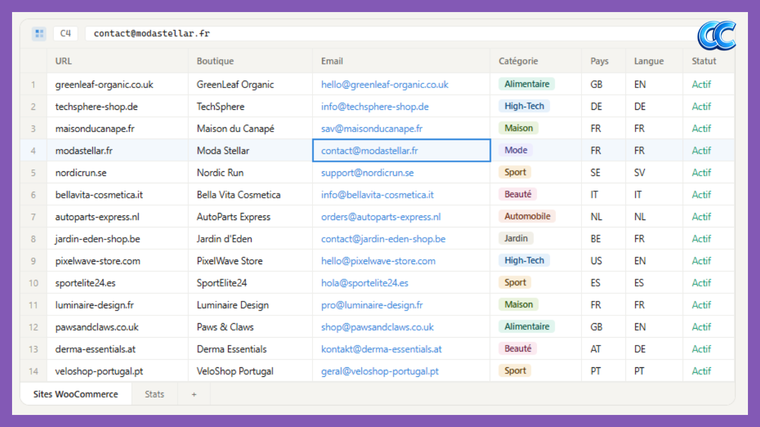Image resolution: width=760 pixels, height=427 pixels.
Task: Click the Jardin category tag in row 8
Action: coord(516,238)
